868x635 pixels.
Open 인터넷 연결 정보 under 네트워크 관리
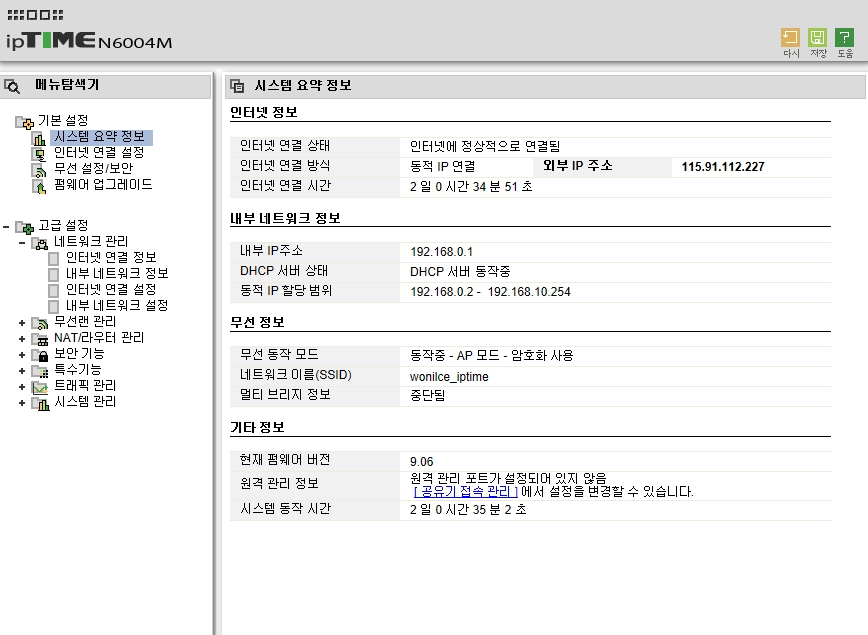pyautogui.click(x=111, y=257)
